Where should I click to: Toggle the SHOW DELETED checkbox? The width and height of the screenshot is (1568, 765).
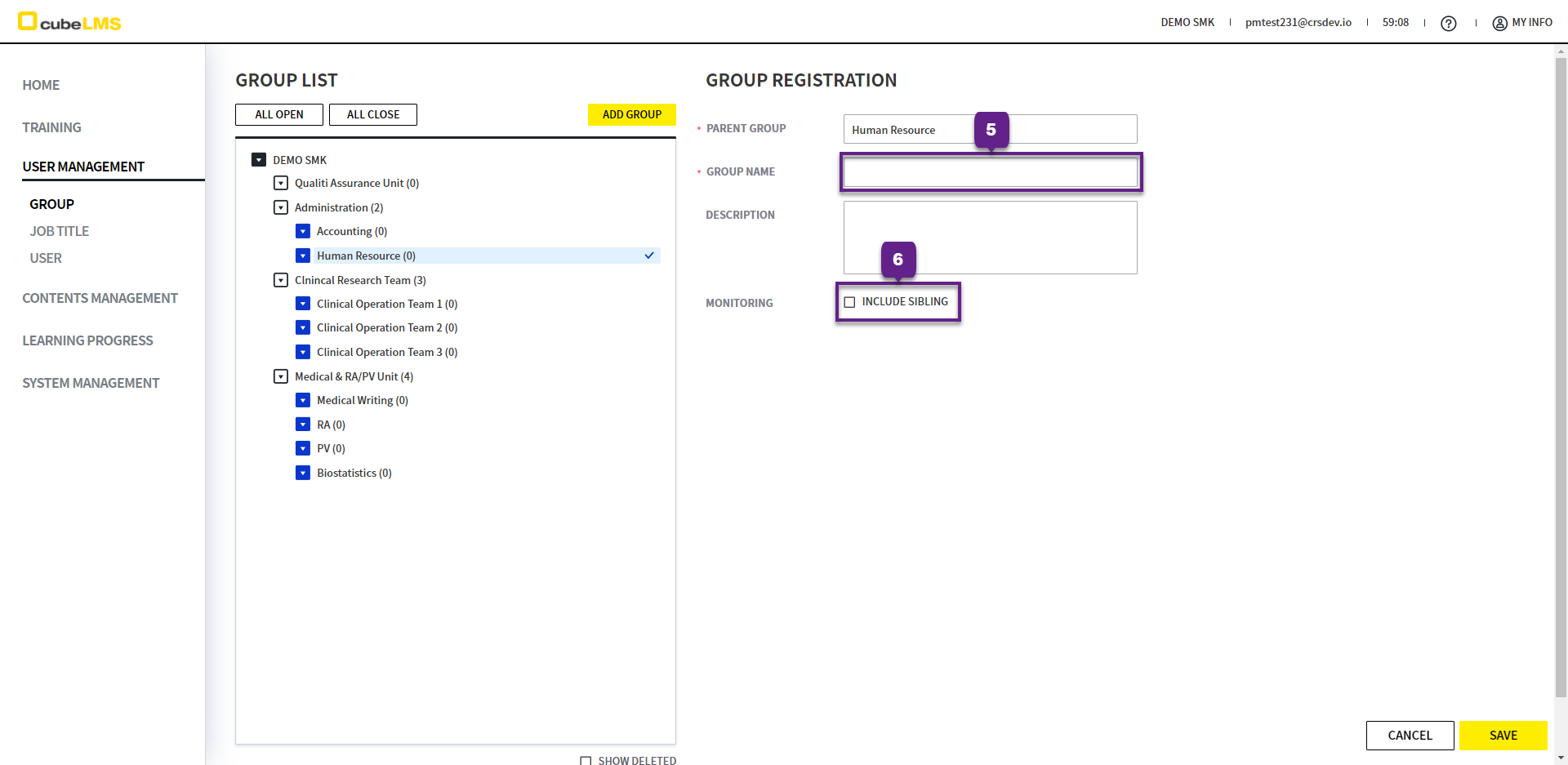tap(586, 760)
